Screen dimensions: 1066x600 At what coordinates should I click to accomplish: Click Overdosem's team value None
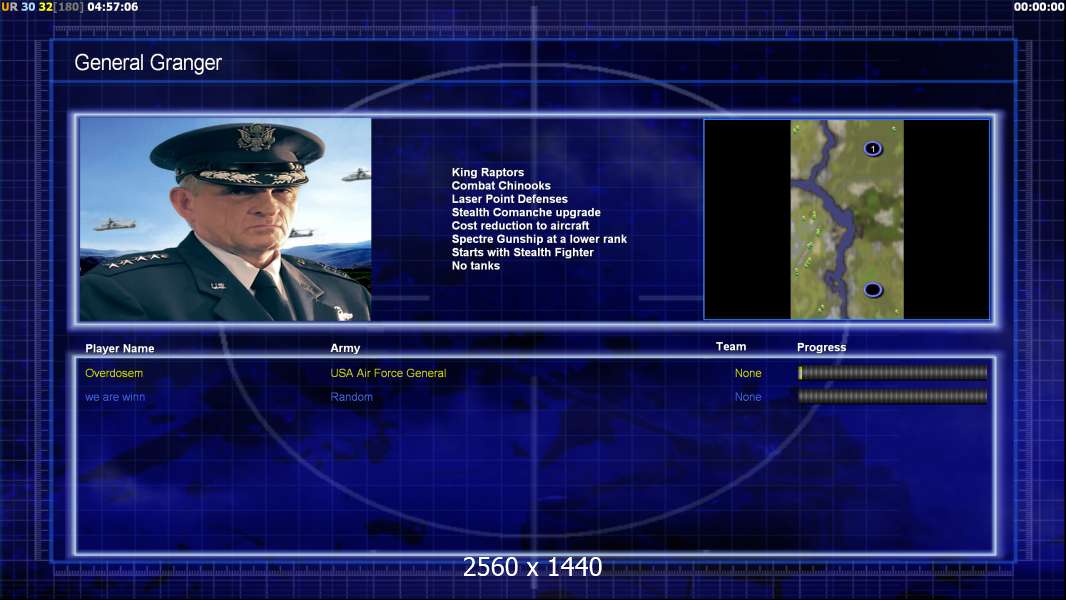748,373
